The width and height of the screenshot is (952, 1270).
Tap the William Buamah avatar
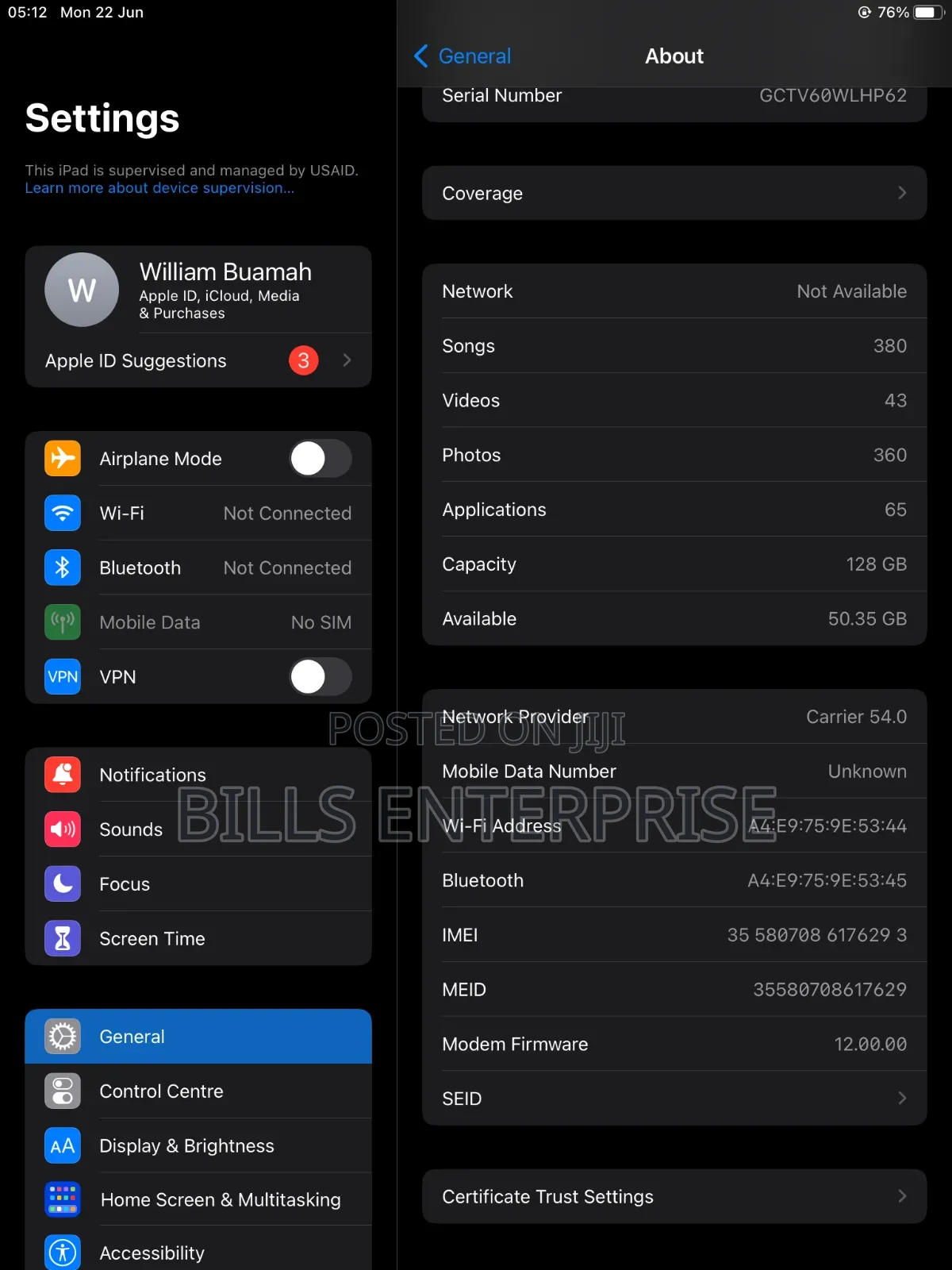(x=82, y=290)
